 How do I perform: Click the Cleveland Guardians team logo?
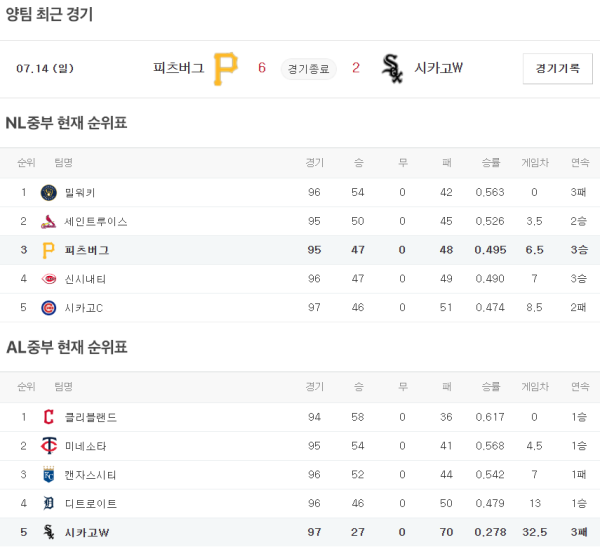pos(49,417)
